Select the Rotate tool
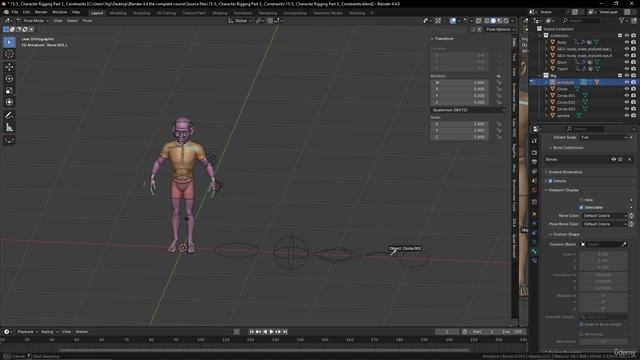This screenshot has height=360, width=640. pyautogui.click(x=9, y=78)
